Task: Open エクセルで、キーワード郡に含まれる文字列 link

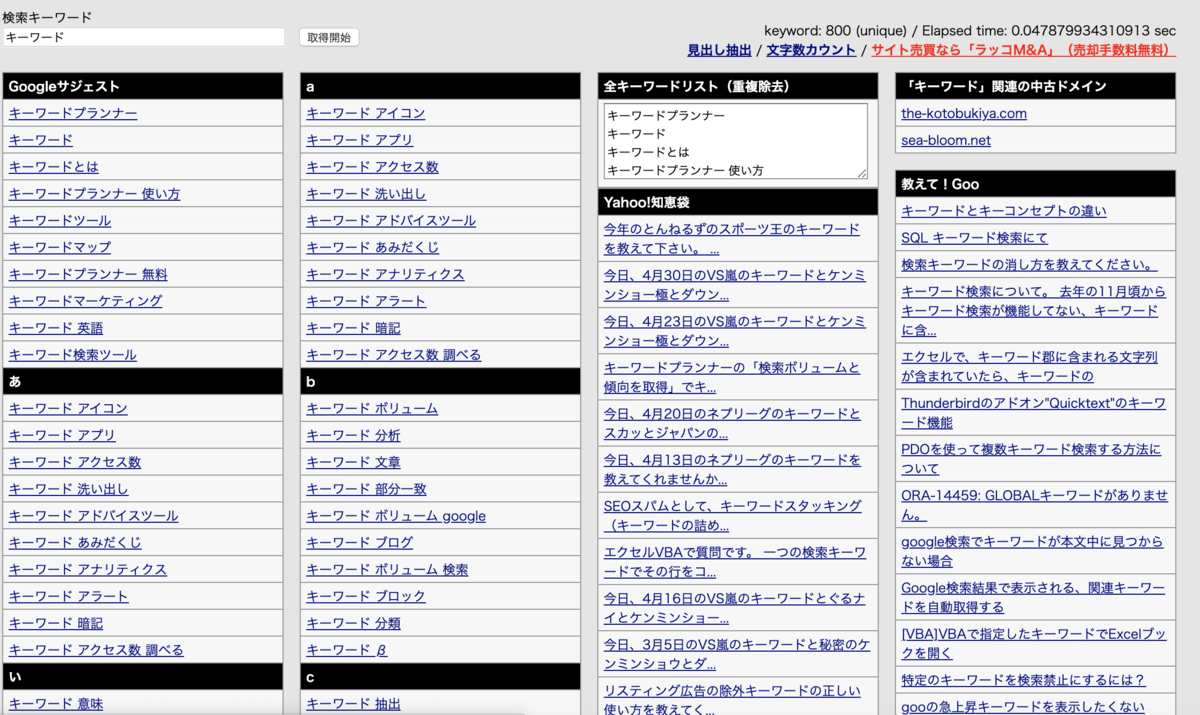Action: [x=1029, y=367]
